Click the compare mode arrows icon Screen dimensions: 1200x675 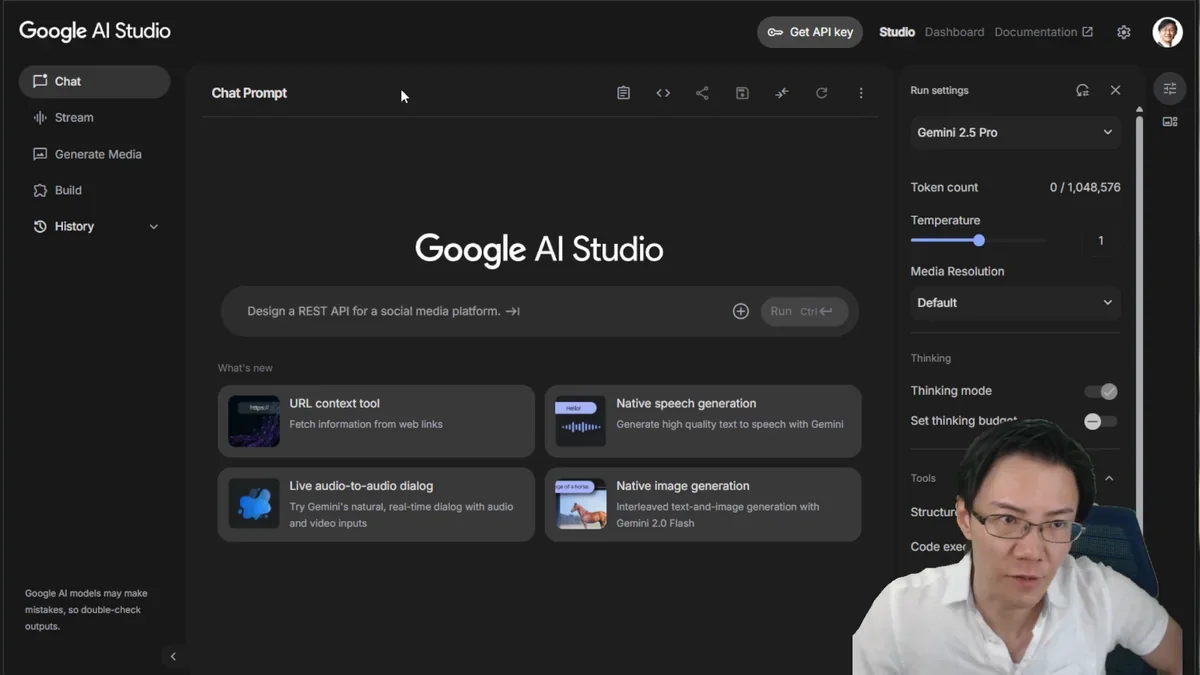pyautogui.click(x=782, y=93)
